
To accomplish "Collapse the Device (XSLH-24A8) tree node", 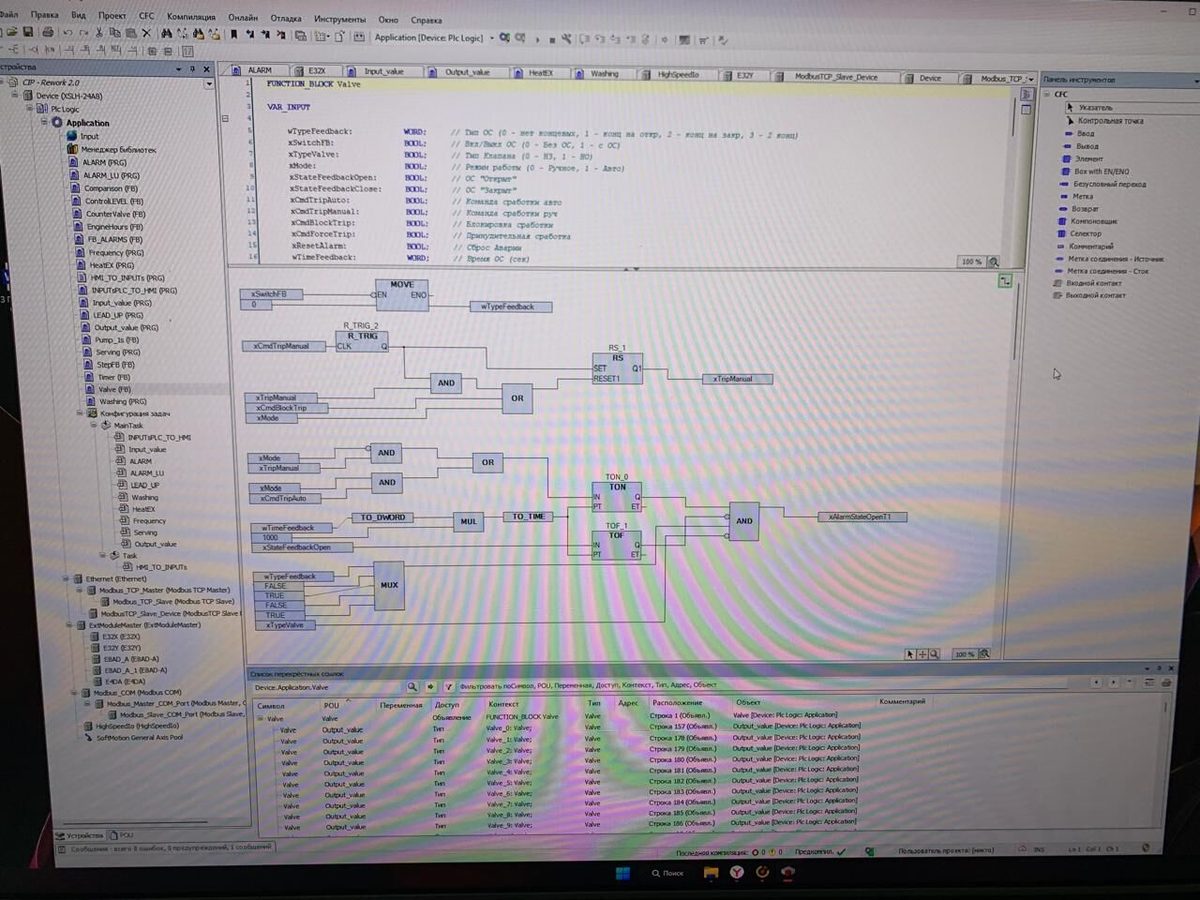I will coord(15,96).
